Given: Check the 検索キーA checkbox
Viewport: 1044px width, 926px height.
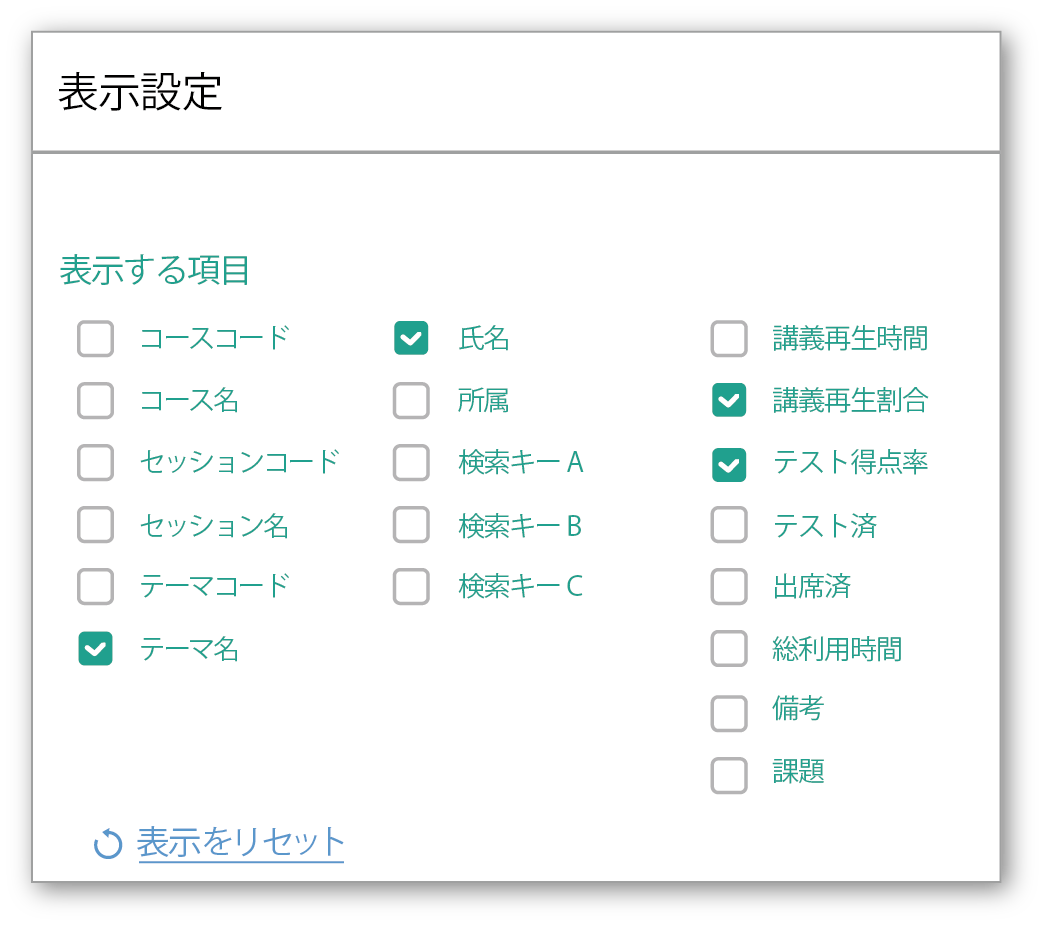Looking at the screenshot, I should tap(411, 463).
